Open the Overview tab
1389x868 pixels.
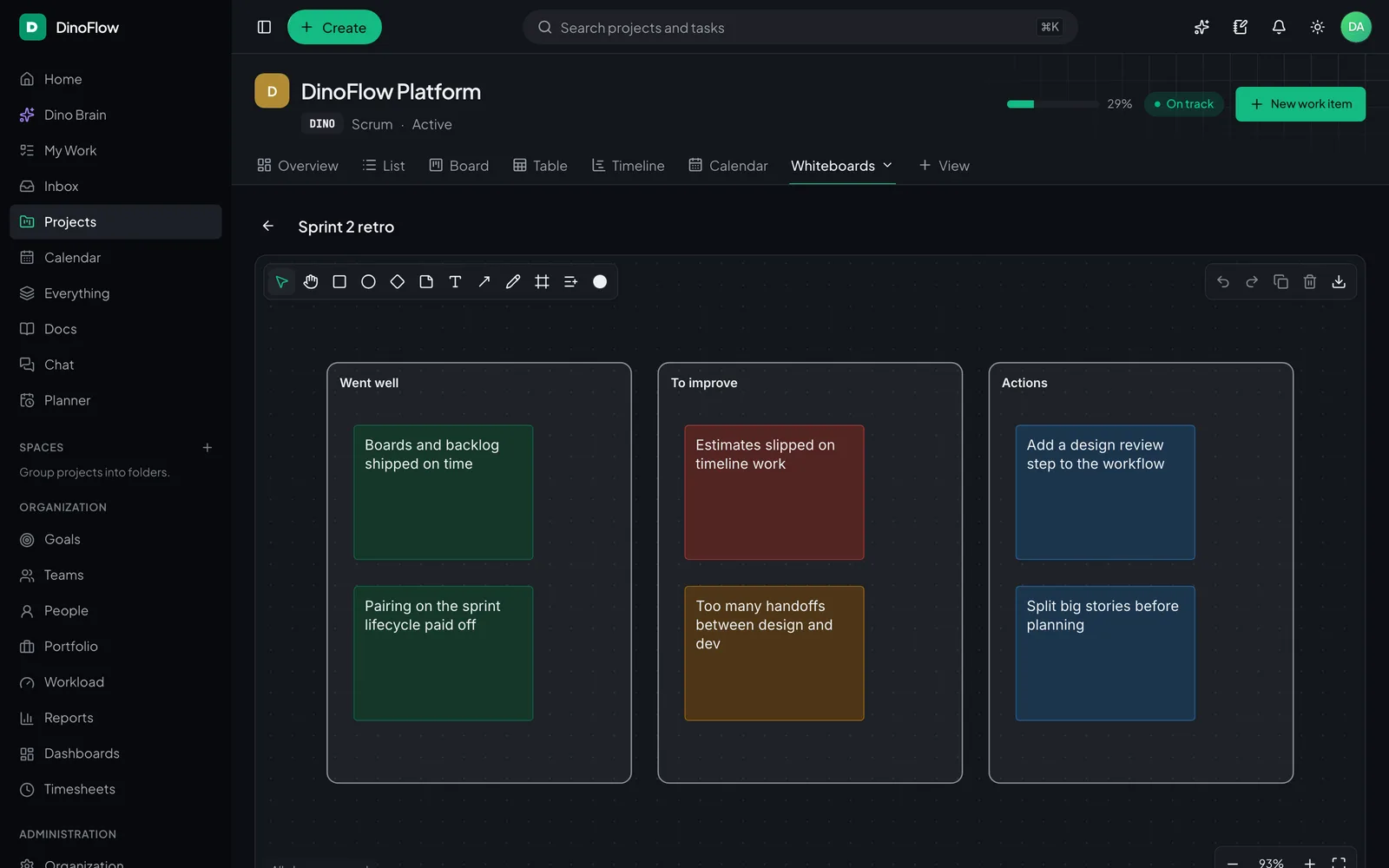pyautogui.click(x=298, y=166)
